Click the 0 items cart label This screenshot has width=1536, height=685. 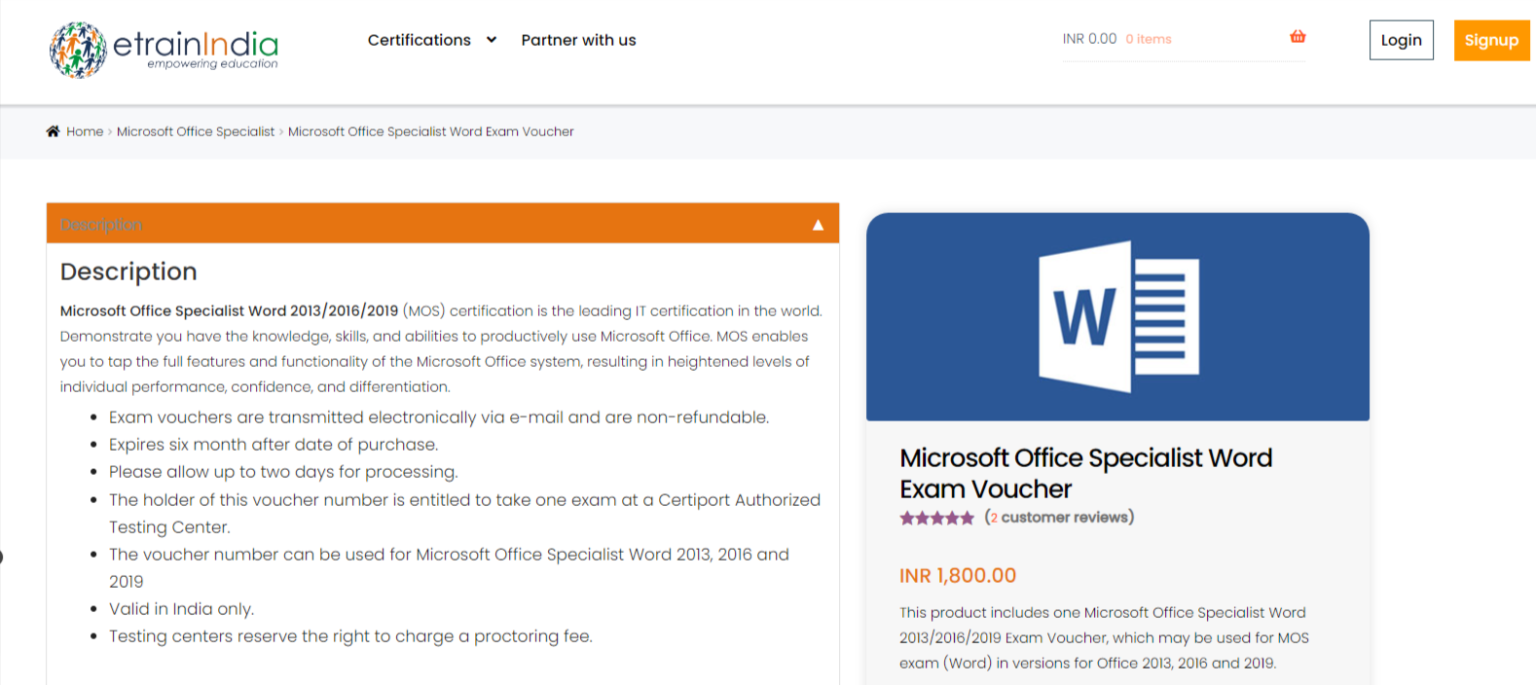(1147, 38)
